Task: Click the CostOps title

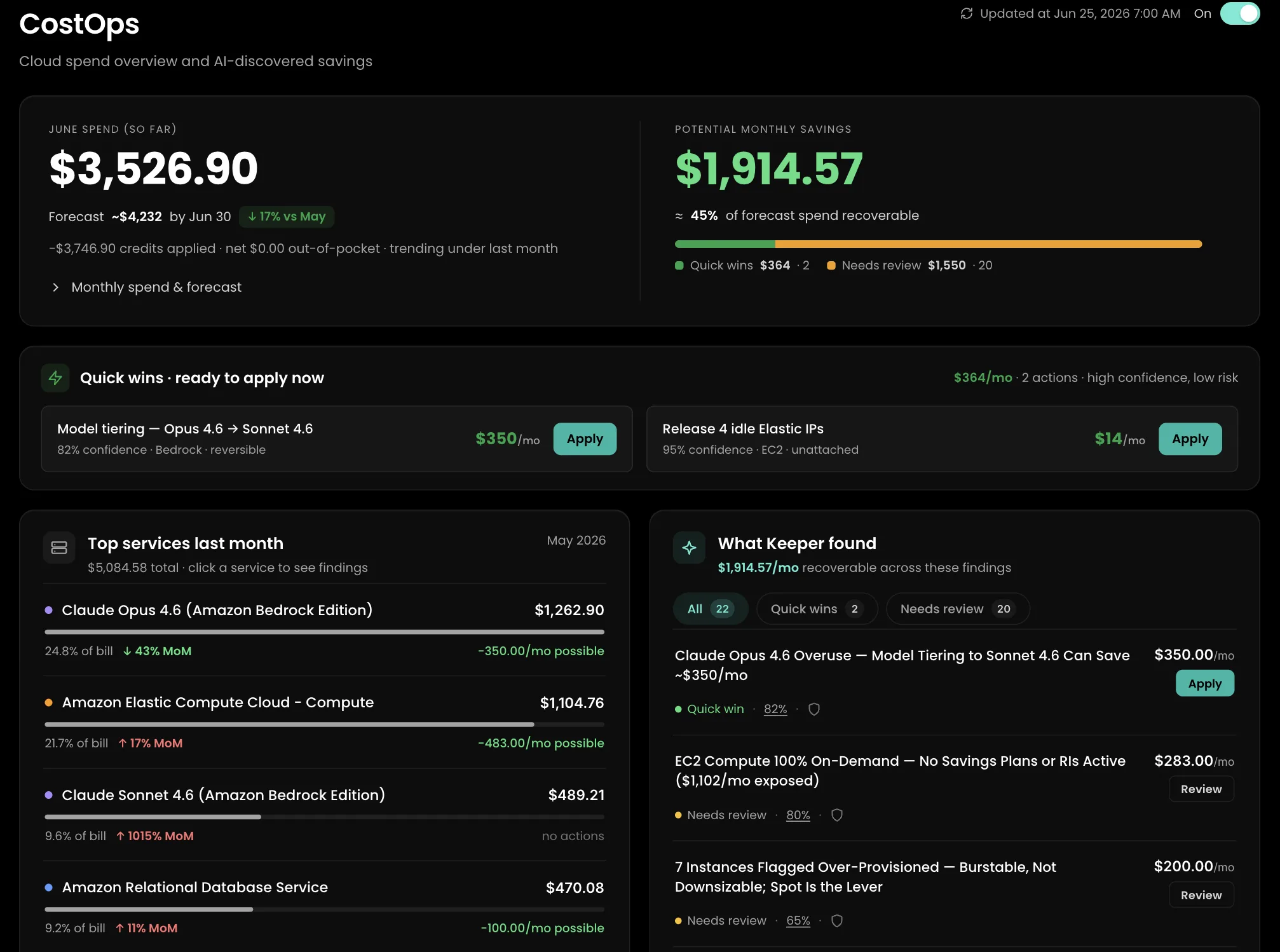Action: tap(79, 24)
